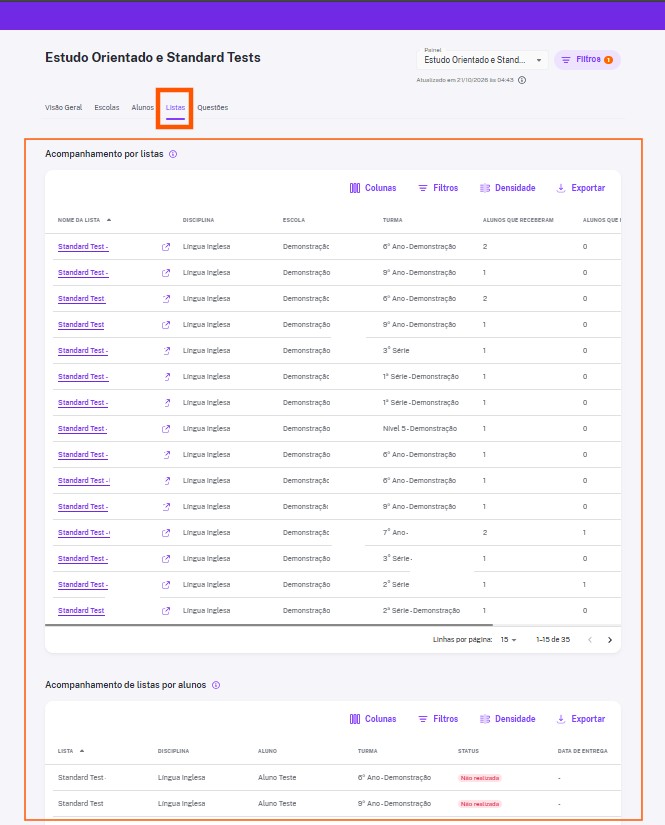The image size is (665, 825).
Task: Switch to Questões tab
Action: [213, 107]
